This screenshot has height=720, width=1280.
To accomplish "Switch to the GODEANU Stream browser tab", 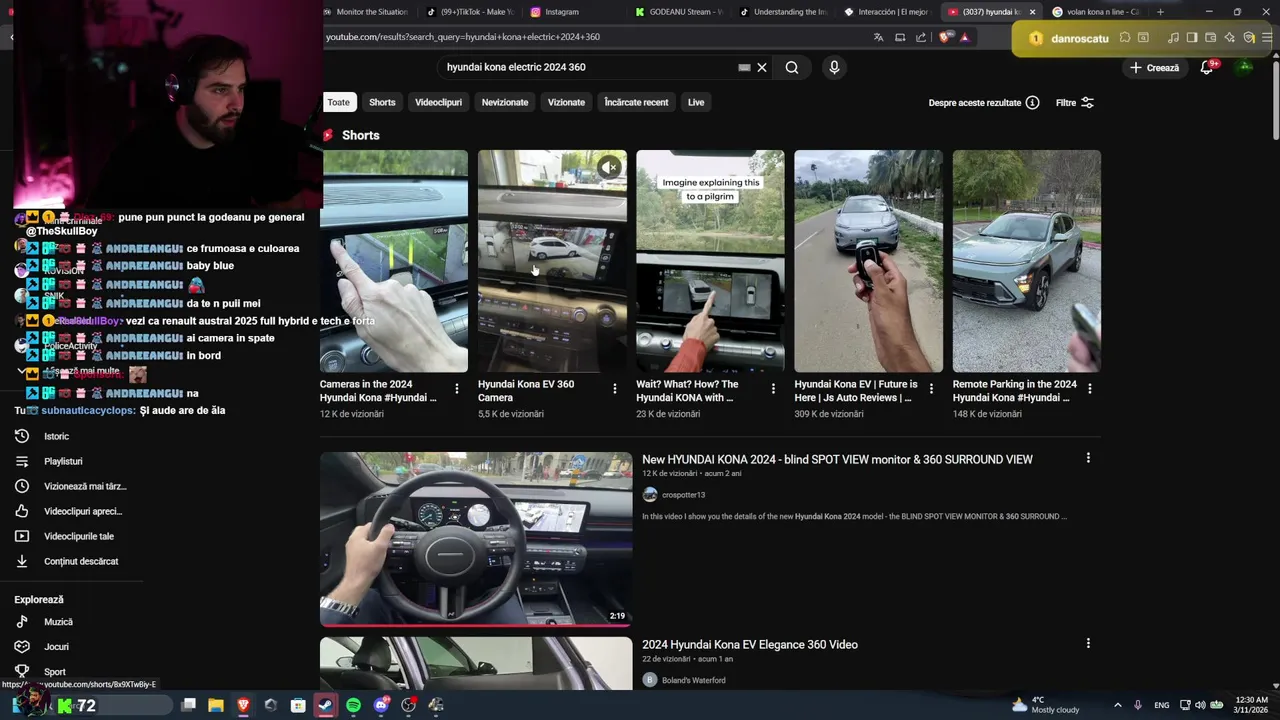I will [x=680, y=12].
